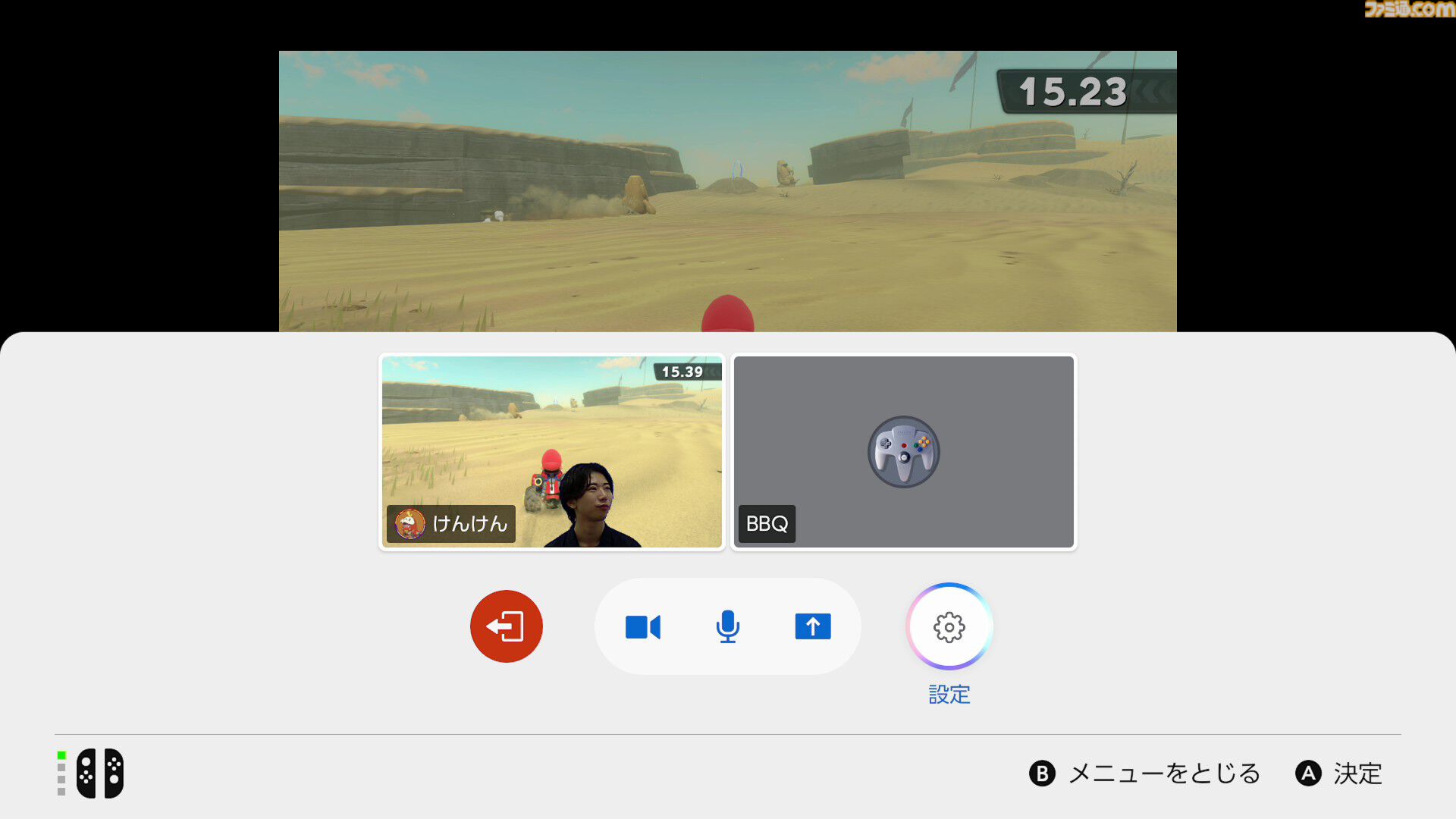Viewport: 1456px width, 819px height.
Task: Select the けんけん gameplay thumbnail
Action: 552,452
